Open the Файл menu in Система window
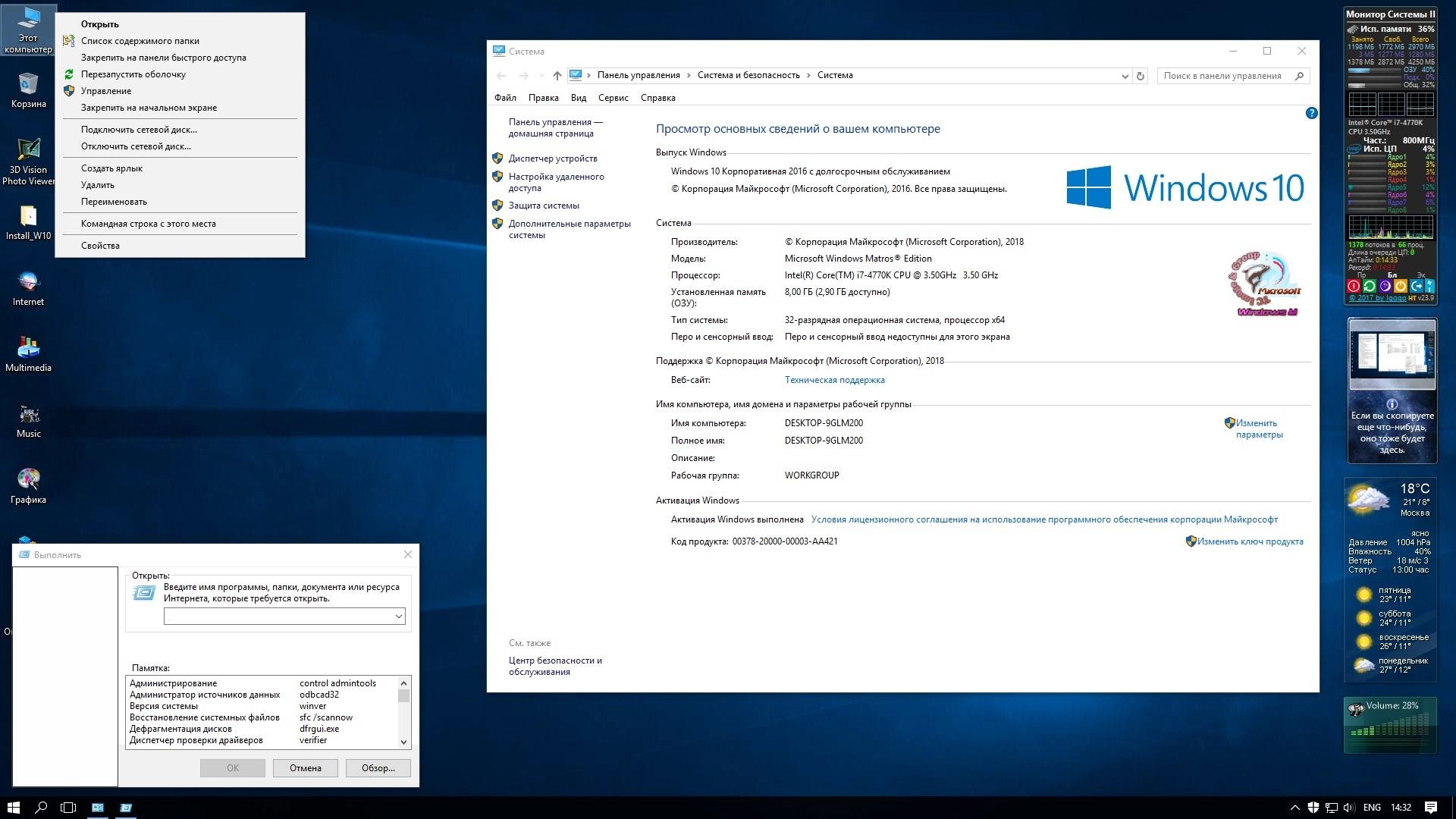Screen dimensions: 1456x819 [505, 98]
